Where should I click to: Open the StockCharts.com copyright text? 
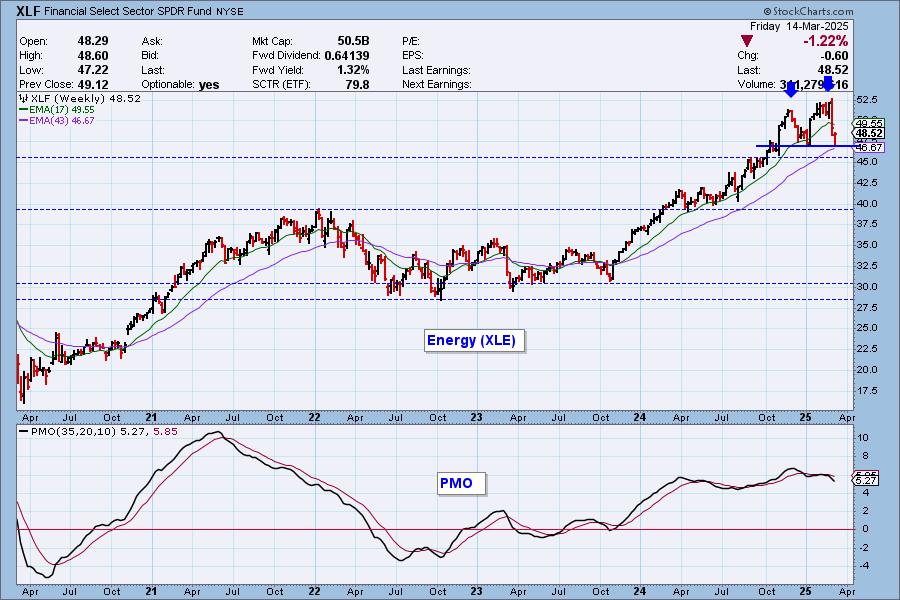click(x=808, y=11)
